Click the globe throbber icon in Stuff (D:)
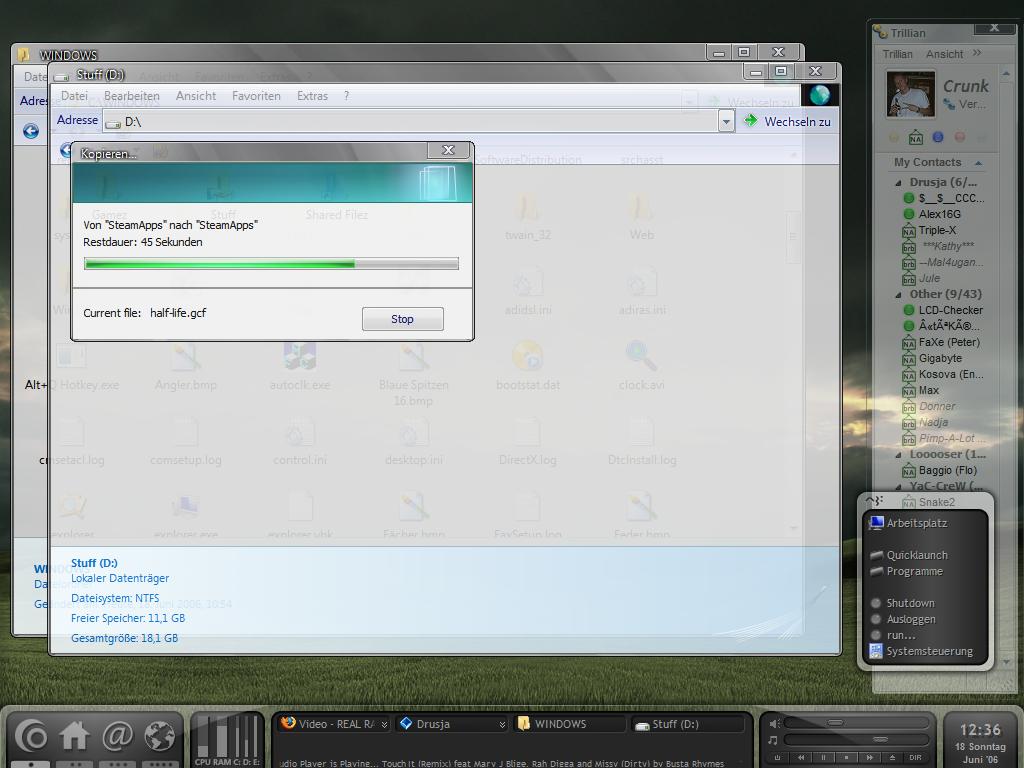Screen dimensions: 1024x768 [x=820, y=95]
